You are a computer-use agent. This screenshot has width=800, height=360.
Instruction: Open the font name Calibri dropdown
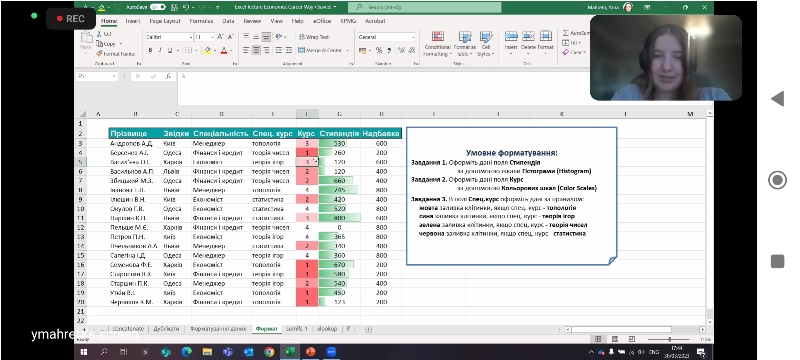point(191,37)
